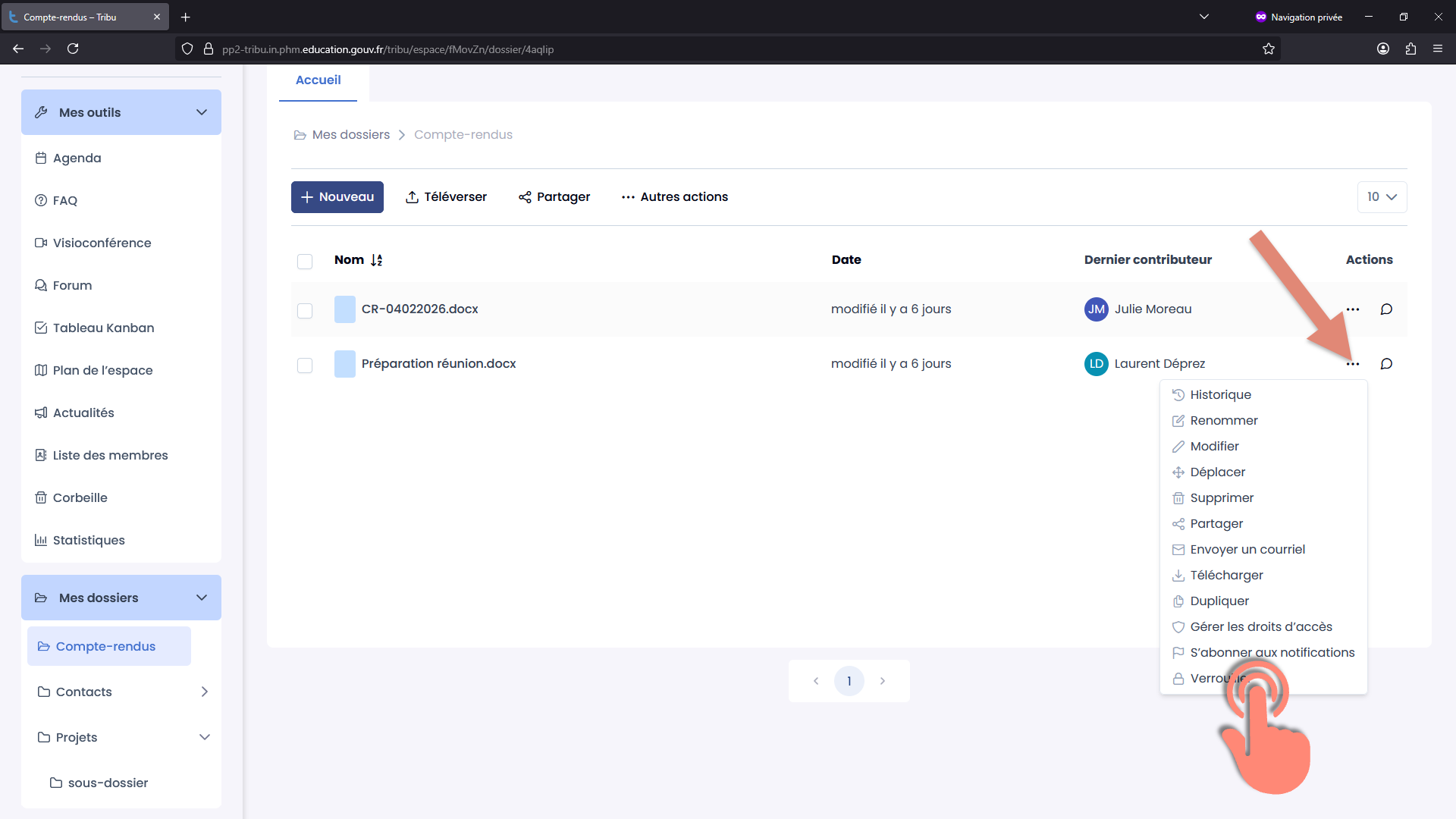Collapse the Mes dossiers section
Screen dimensions: 1456x819
click(121, 598)
